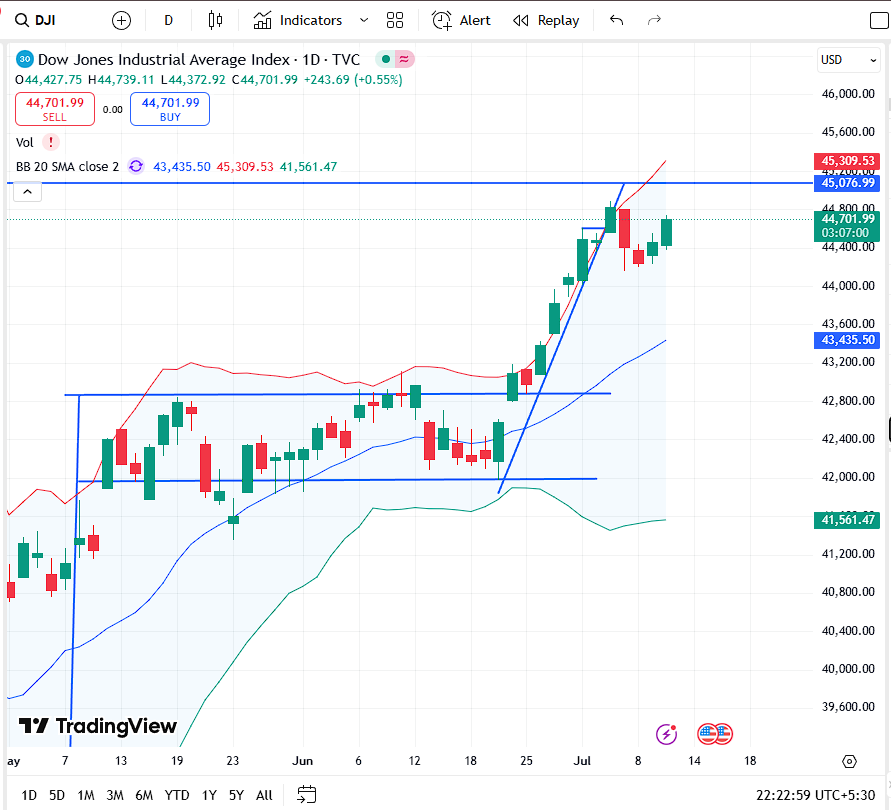Click the +243.69 (+0.55%) change value
Image resolution: width=891 pixels, height=810 pixels.
pyautogui.click(x=353, y=80)
